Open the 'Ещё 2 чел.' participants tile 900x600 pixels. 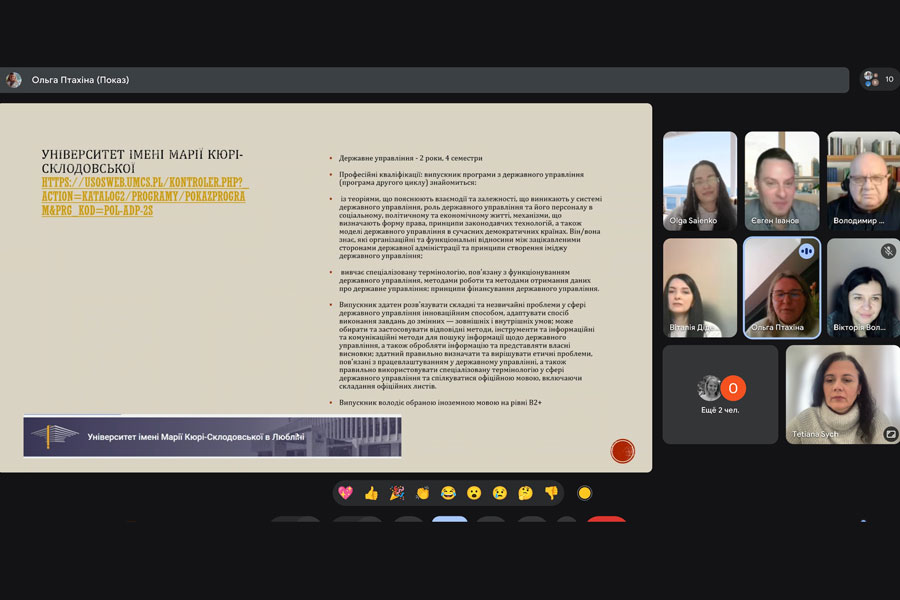[x=720, y=394]
